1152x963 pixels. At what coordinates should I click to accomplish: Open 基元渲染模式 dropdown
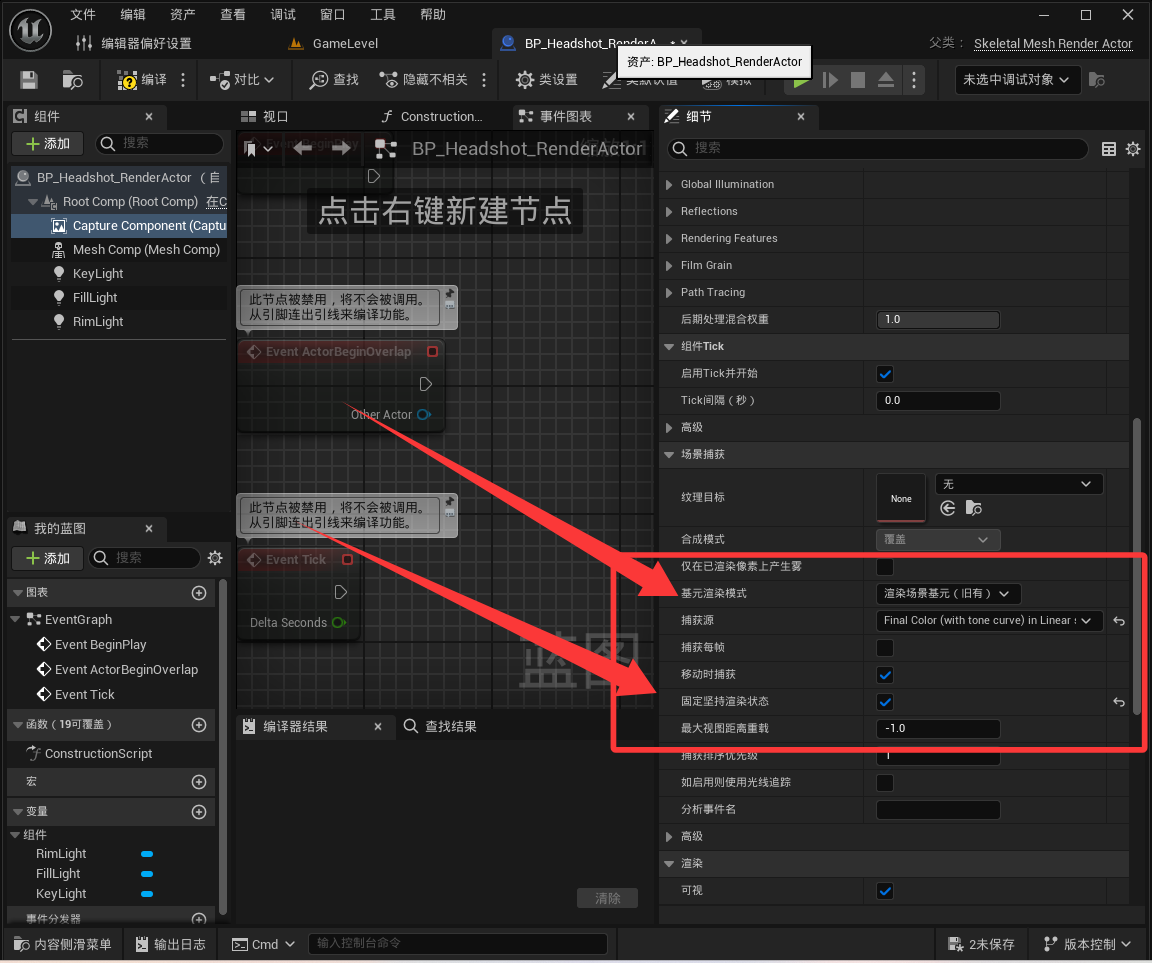coord(948,594)
